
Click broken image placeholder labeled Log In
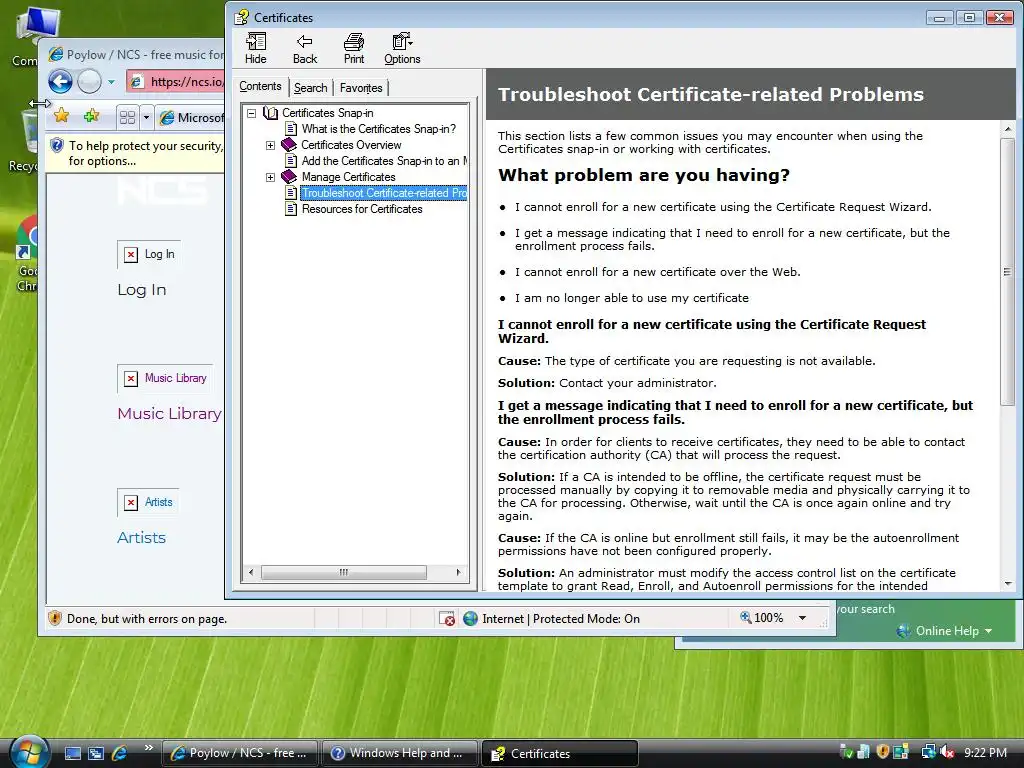pos(149,254)
